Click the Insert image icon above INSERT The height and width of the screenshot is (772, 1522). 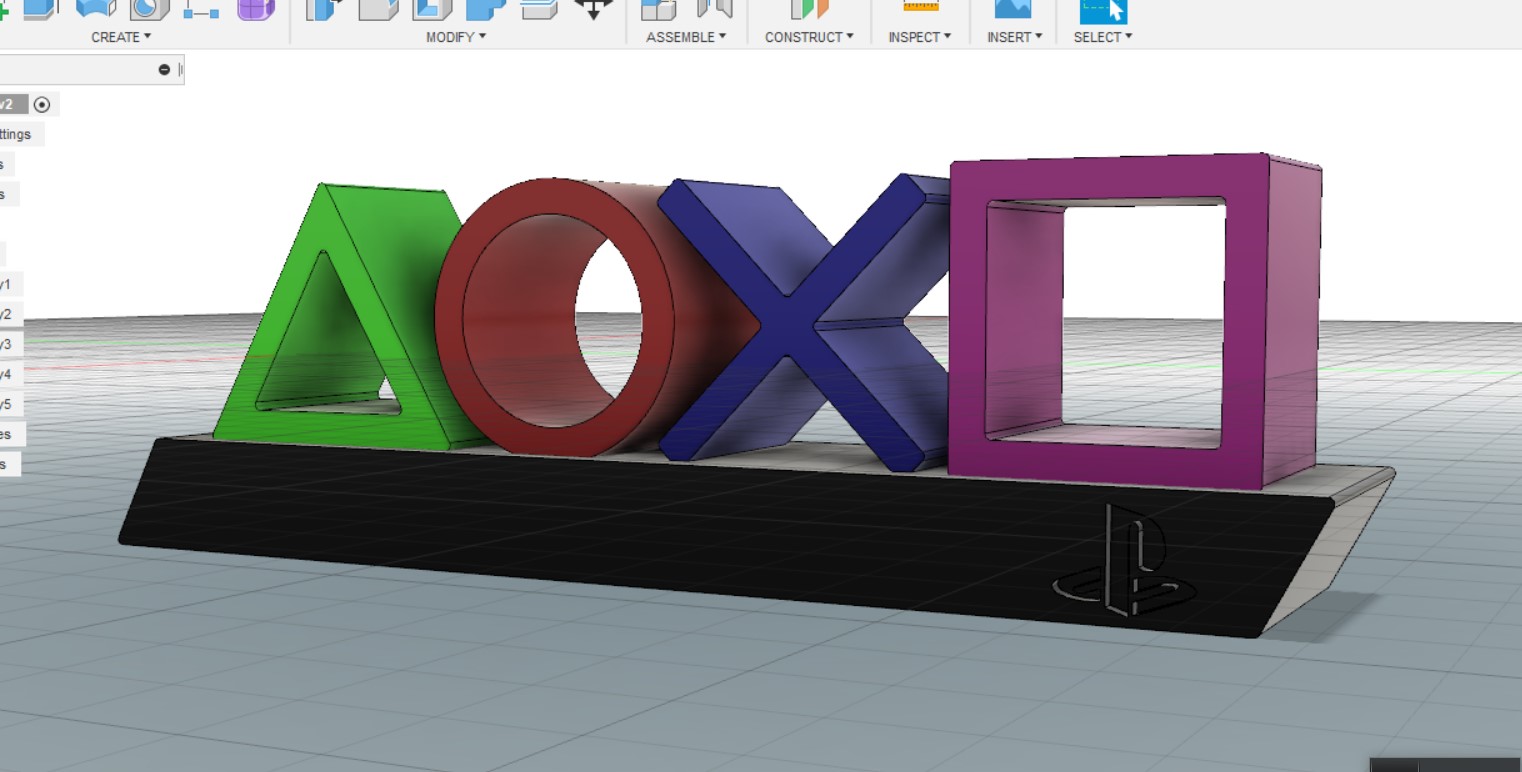(x=1012, y=9)
